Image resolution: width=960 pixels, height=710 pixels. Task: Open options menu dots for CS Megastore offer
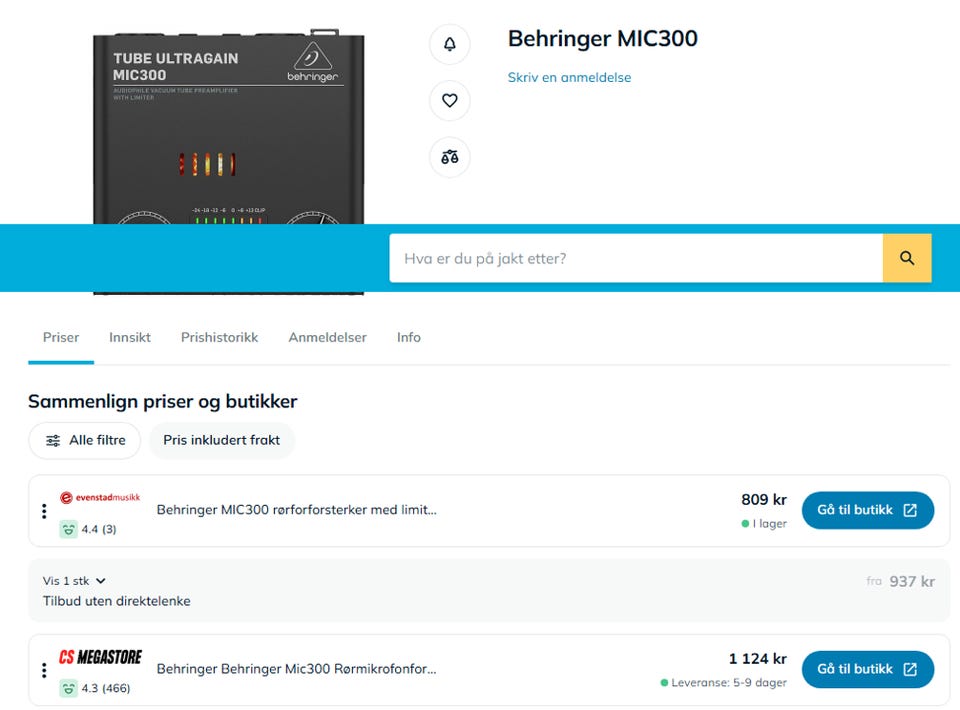click(44, 670)
